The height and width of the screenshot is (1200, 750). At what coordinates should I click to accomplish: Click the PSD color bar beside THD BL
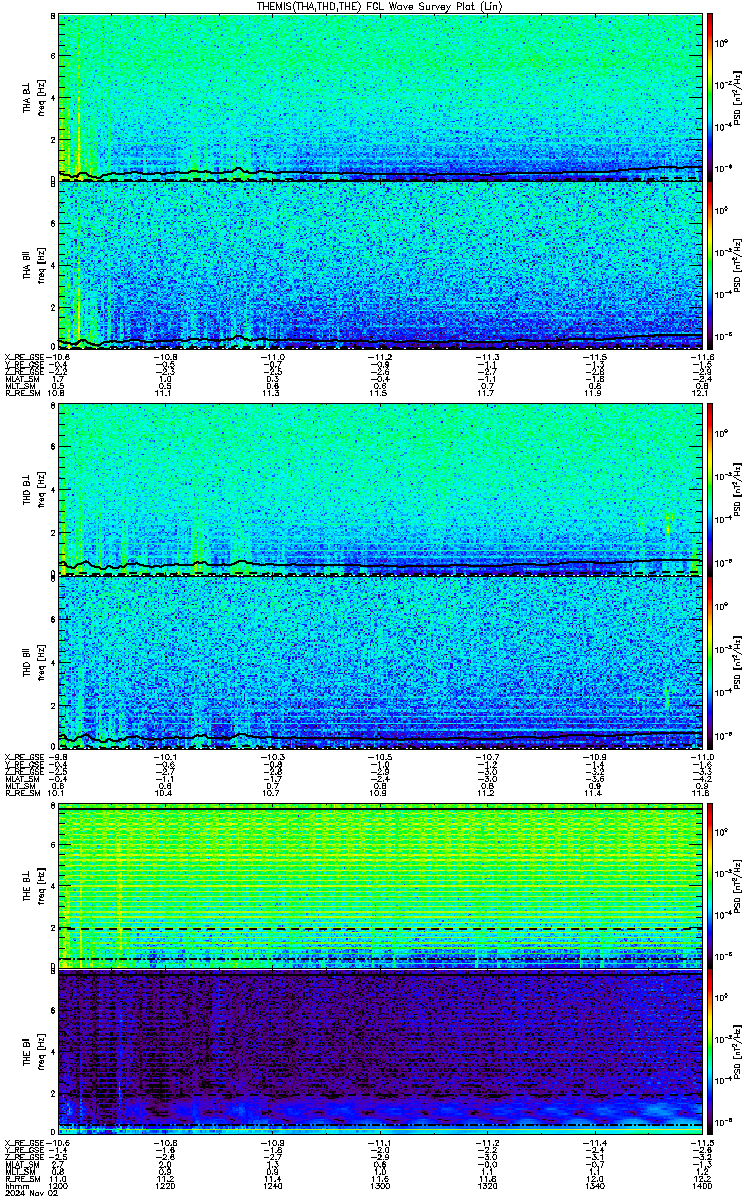tap(710, 490)
